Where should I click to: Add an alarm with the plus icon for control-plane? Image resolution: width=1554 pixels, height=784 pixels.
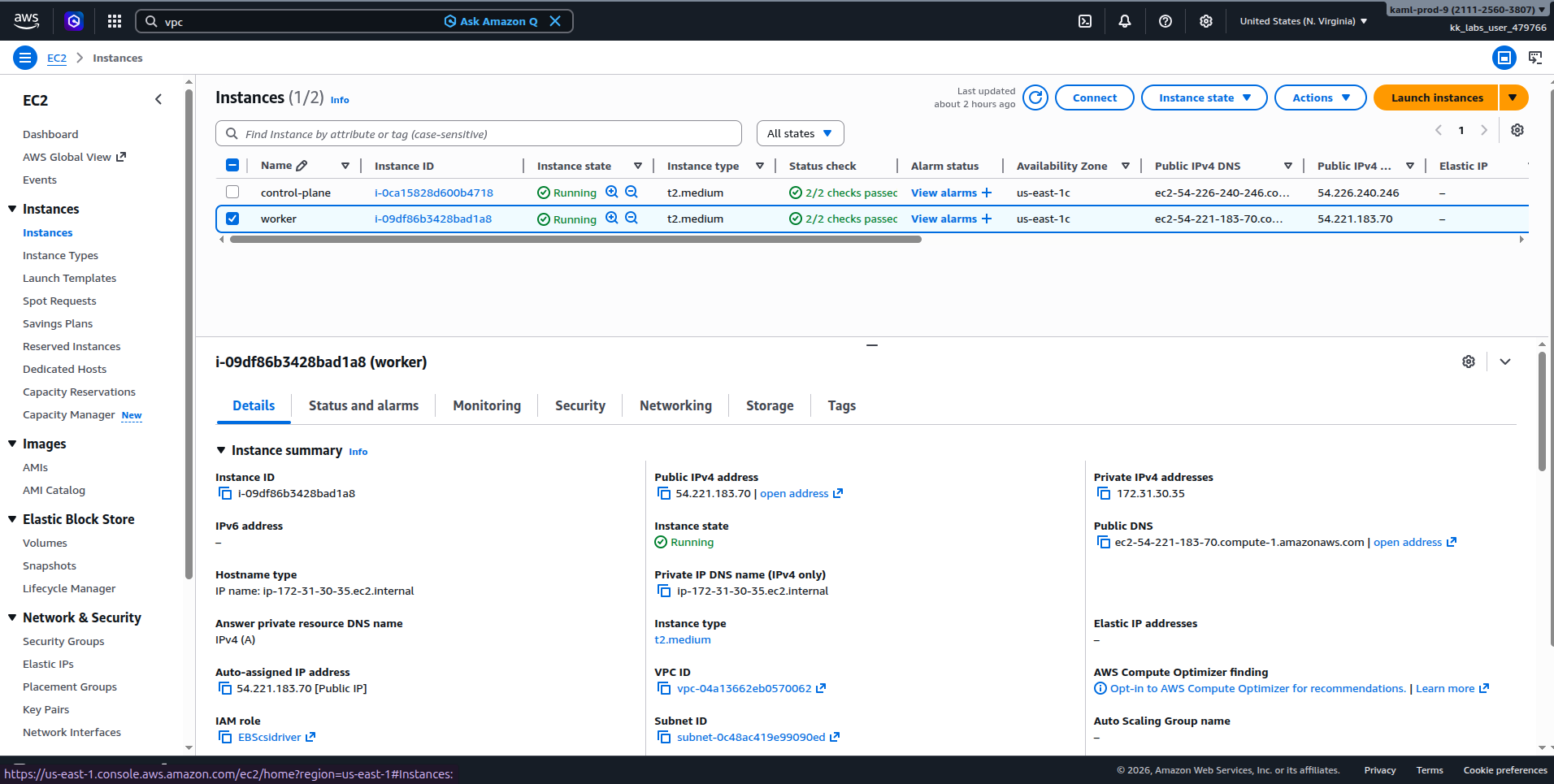[987, 193]
